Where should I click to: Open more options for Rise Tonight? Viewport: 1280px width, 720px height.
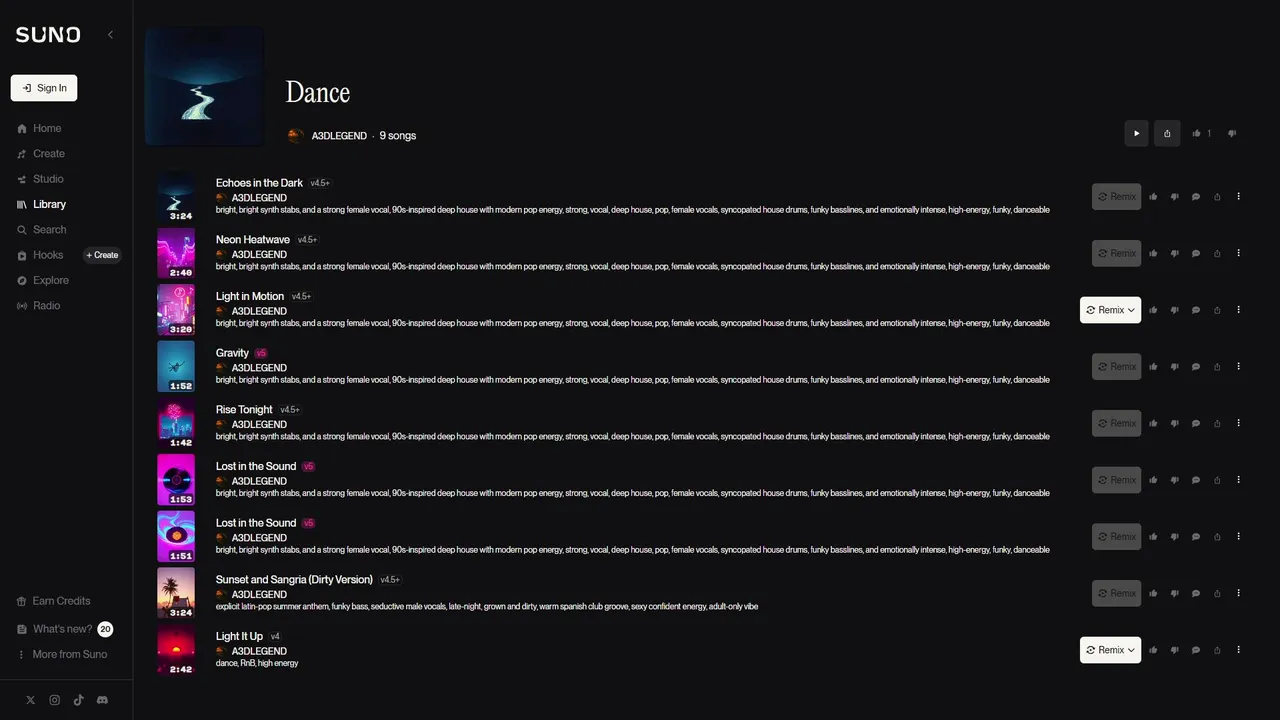tap(1238, 423)
